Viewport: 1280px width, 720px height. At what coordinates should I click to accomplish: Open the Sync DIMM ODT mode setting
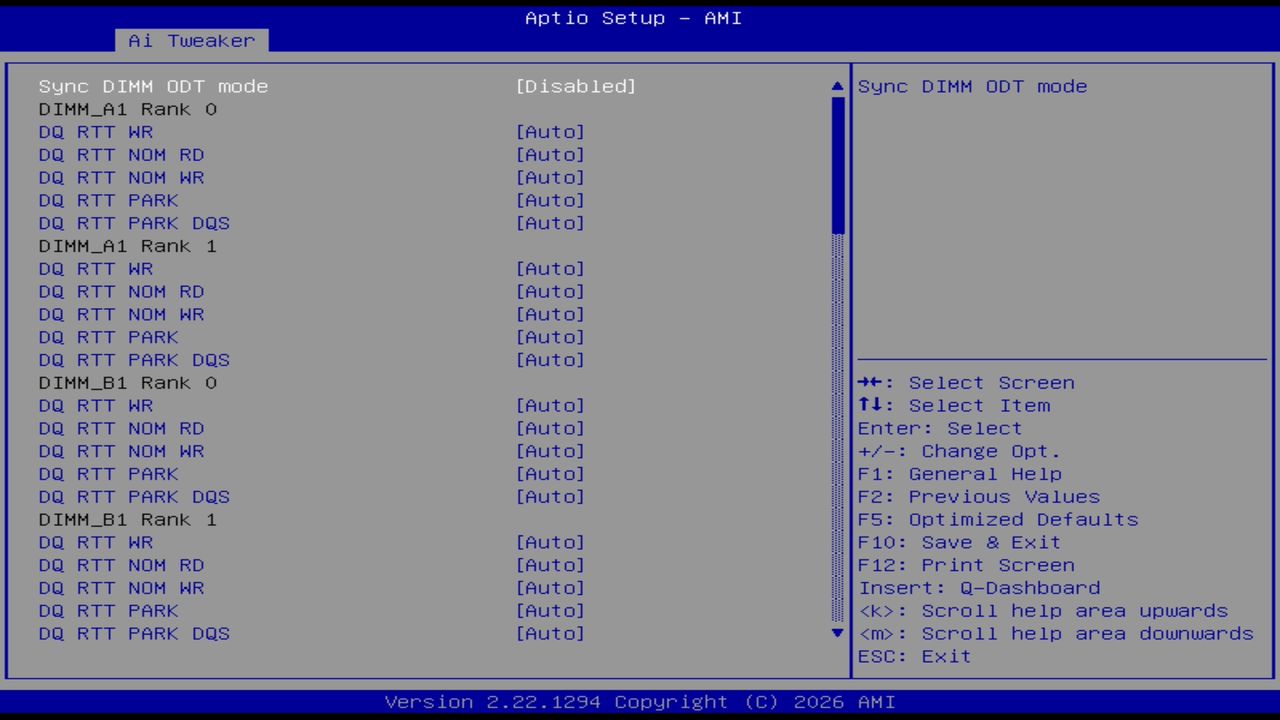[154, 86]
